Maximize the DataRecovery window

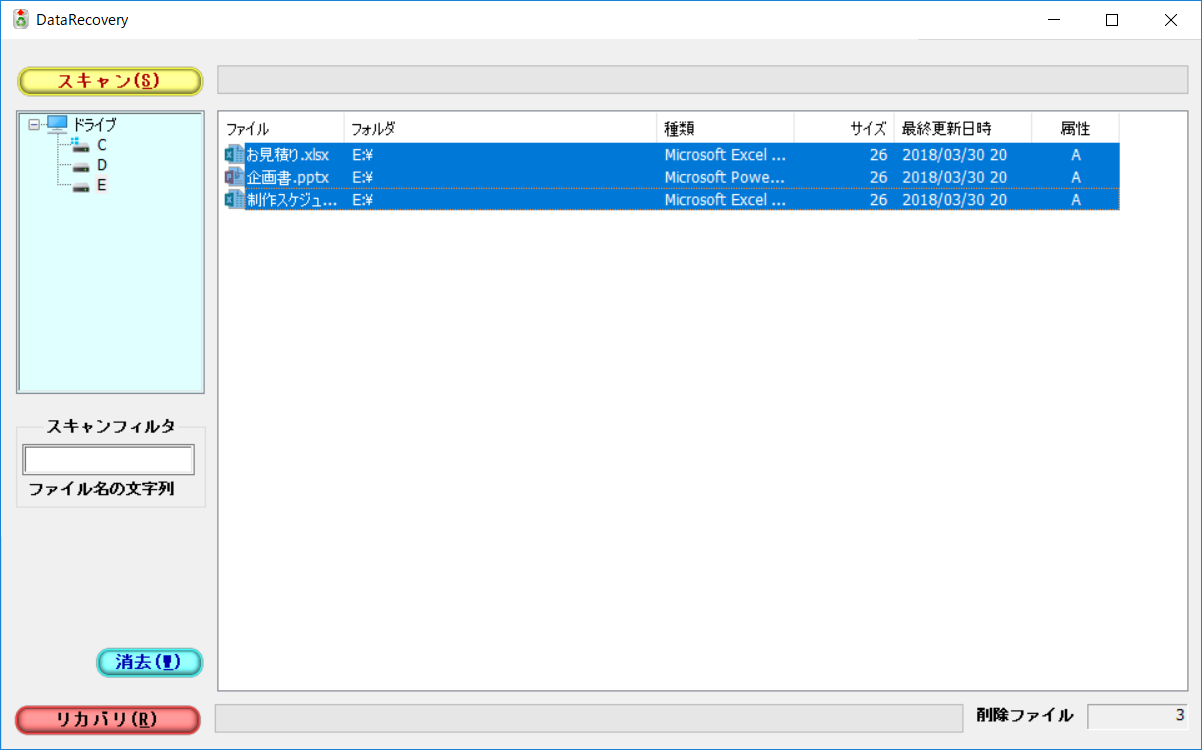point(1112,20)
